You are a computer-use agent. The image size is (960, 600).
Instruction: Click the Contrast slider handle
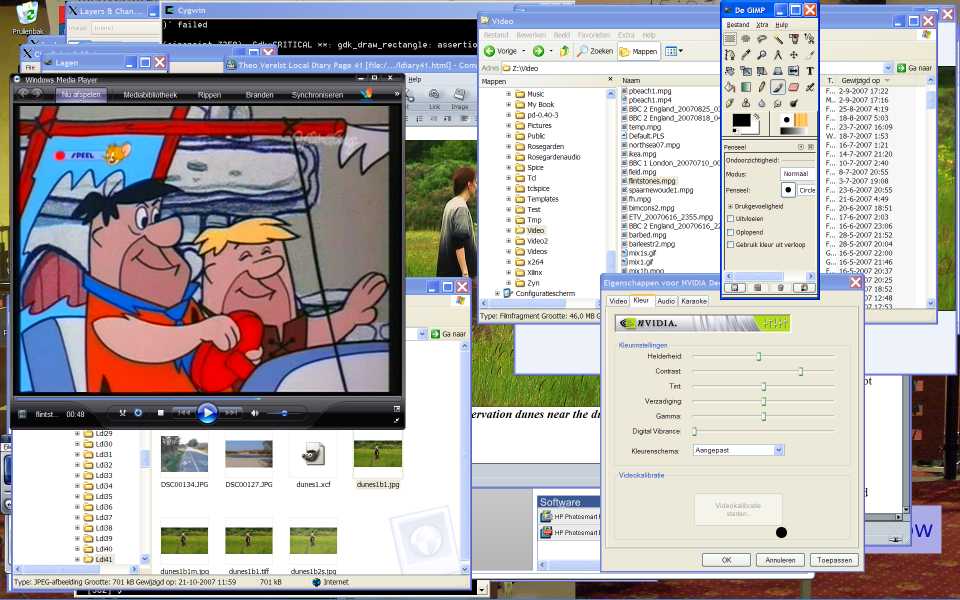tap(800, 372)
